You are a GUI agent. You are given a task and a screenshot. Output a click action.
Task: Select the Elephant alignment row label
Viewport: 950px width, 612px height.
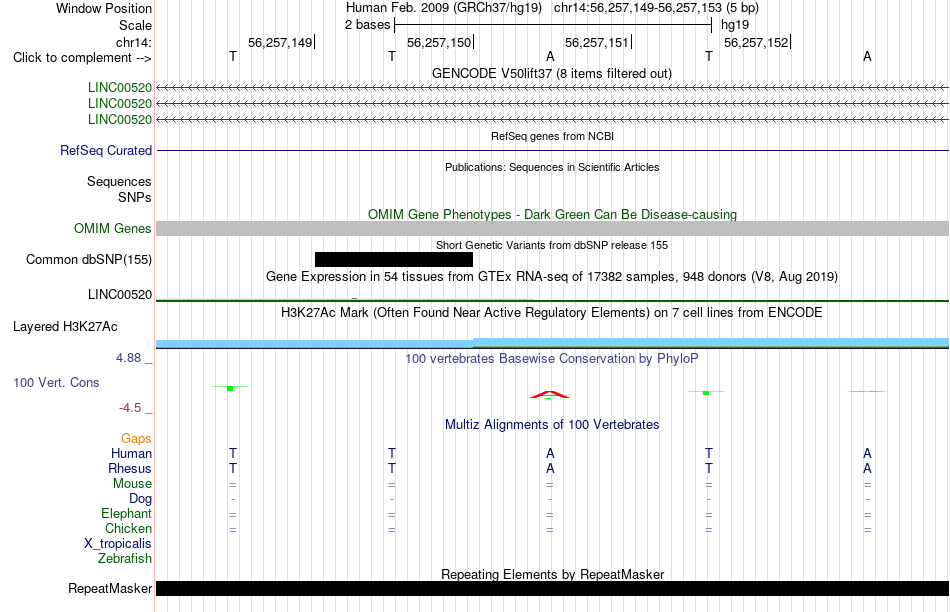(126, 513)
